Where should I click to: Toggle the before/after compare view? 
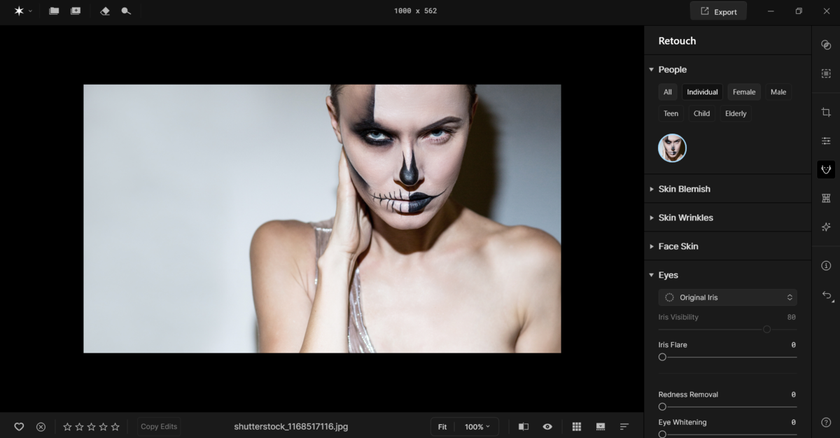pyautogui.click(x=523, y=427)
